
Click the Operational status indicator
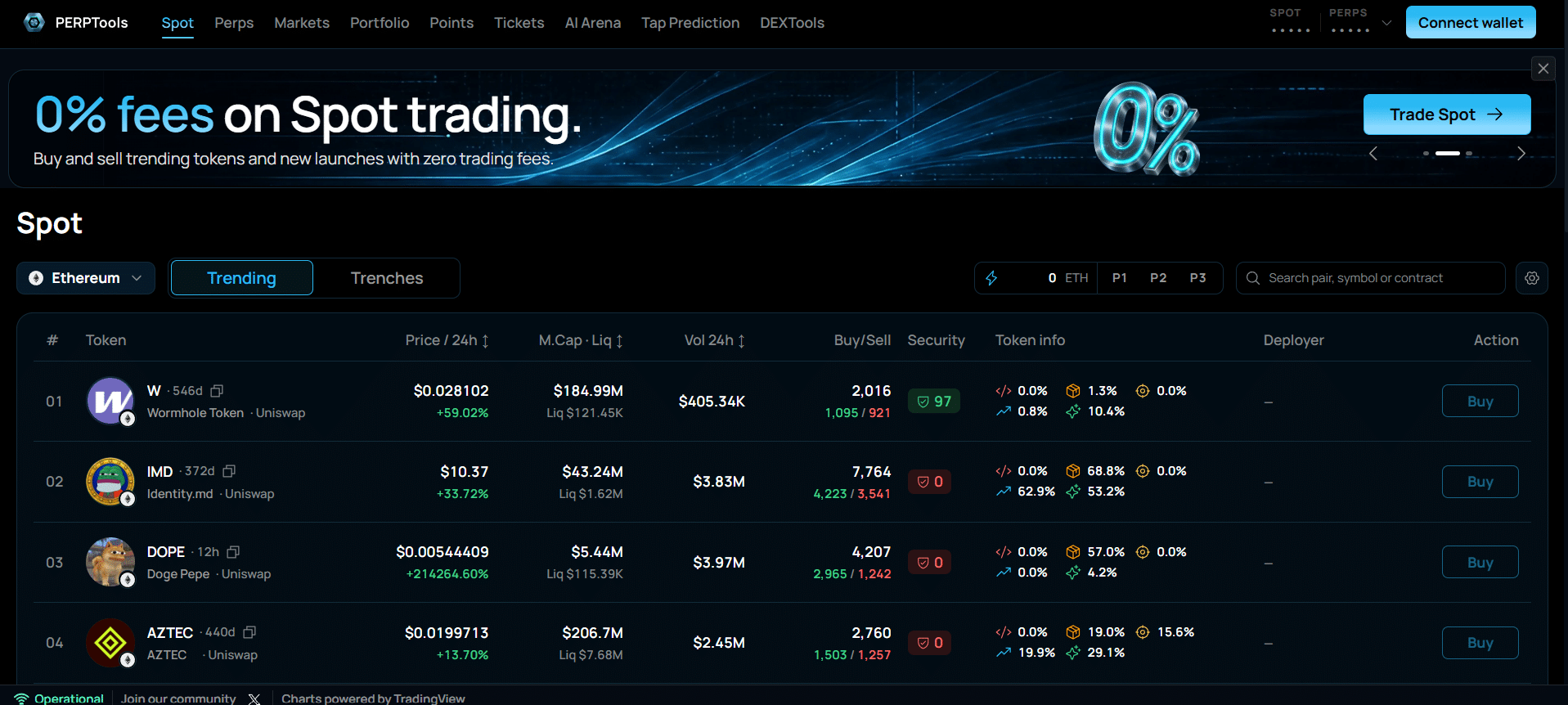tap(60, 698)
